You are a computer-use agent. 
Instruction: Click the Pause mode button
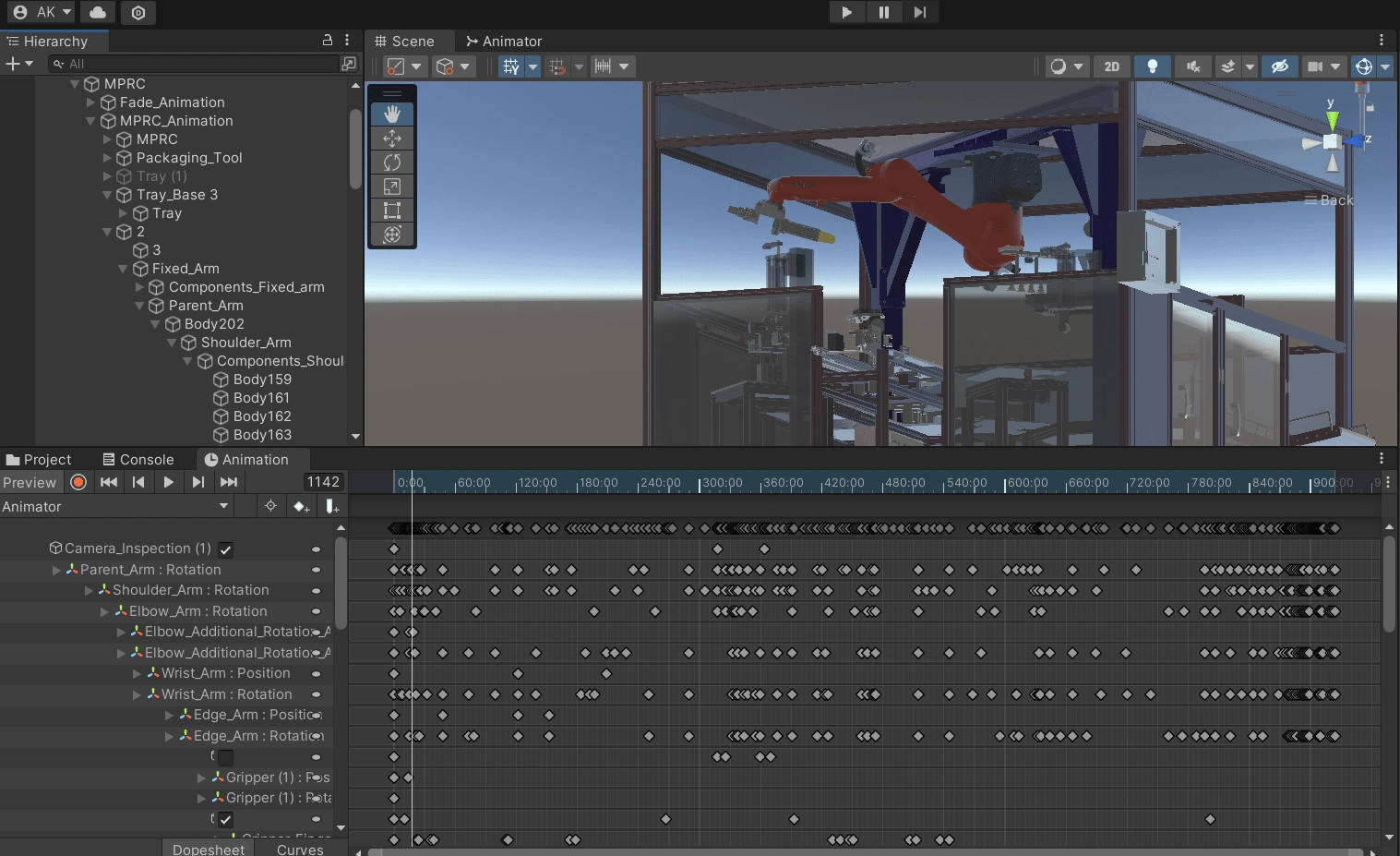tap(883, 12)
